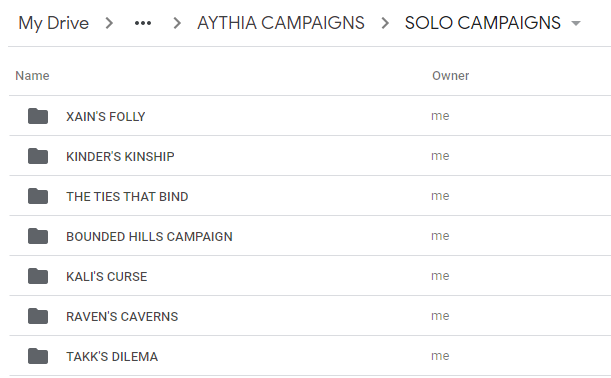Click the TAKK'S DILEMA folder icon
The image size is (611, 378).
[x=38, y=356]
